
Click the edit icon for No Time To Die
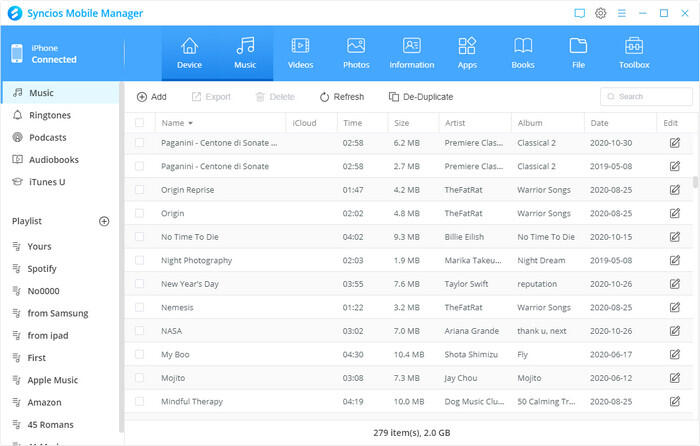[x=674, y=237]
